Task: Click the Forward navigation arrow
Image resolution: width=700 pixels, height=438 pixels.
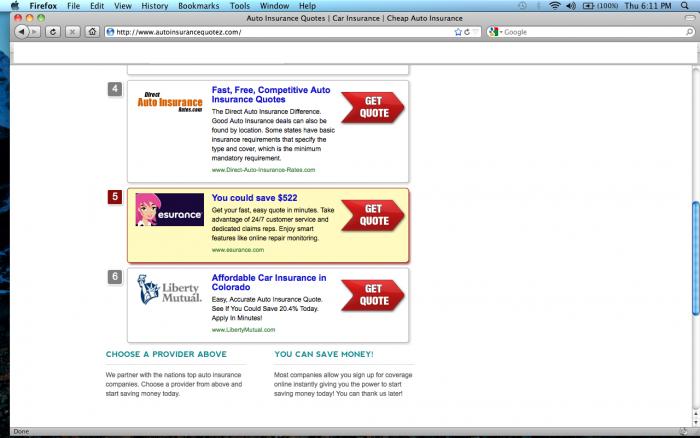Action: [34, 32]
